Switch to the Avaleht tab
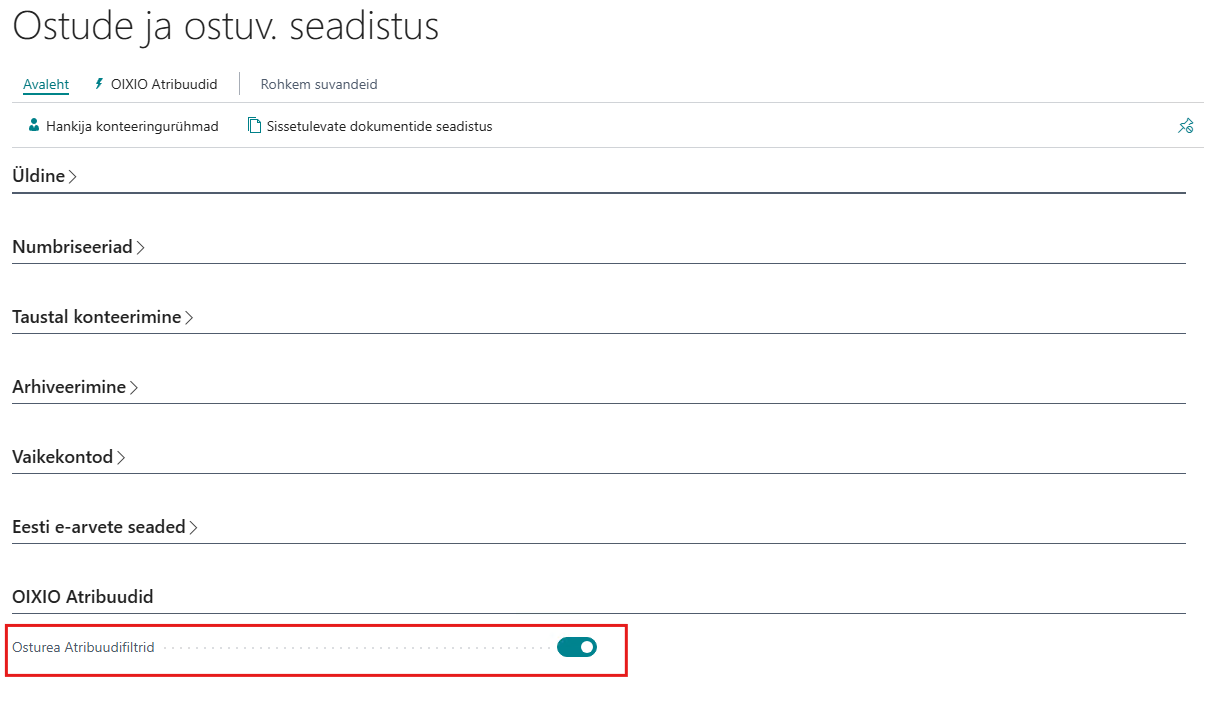The width and height of the screenshot is (1208, 701). [46, 84]
